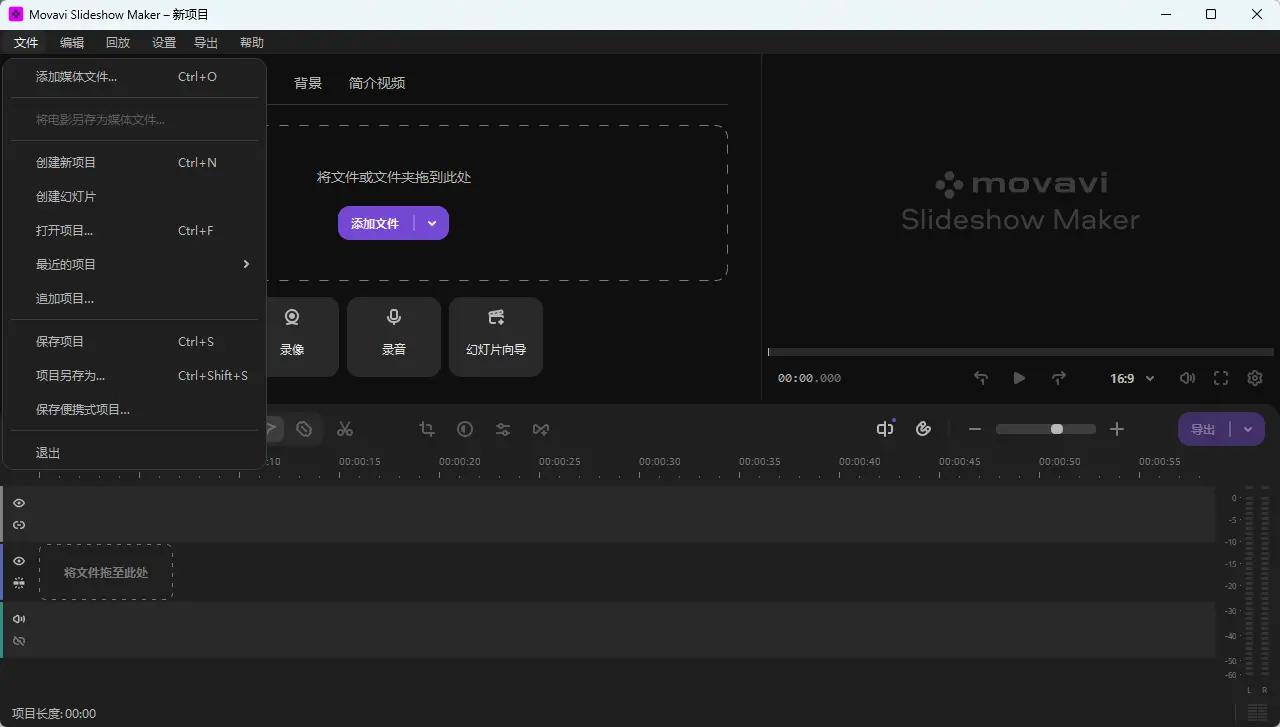
Task: Open the 帮助 menu
Action: tap(252, 42)
